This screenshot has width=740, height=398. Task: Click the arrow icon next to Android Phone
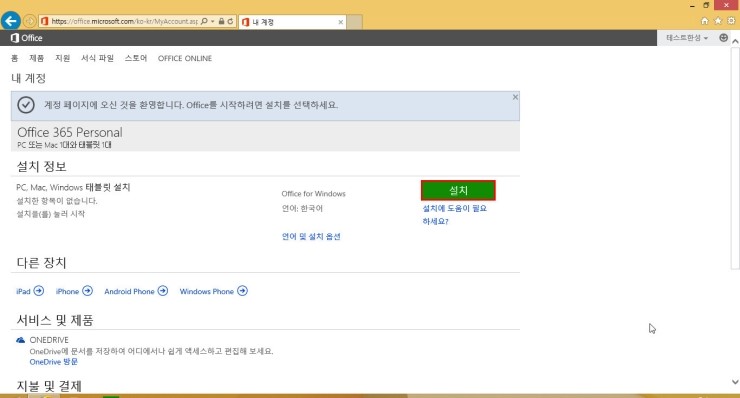point(163,291)
